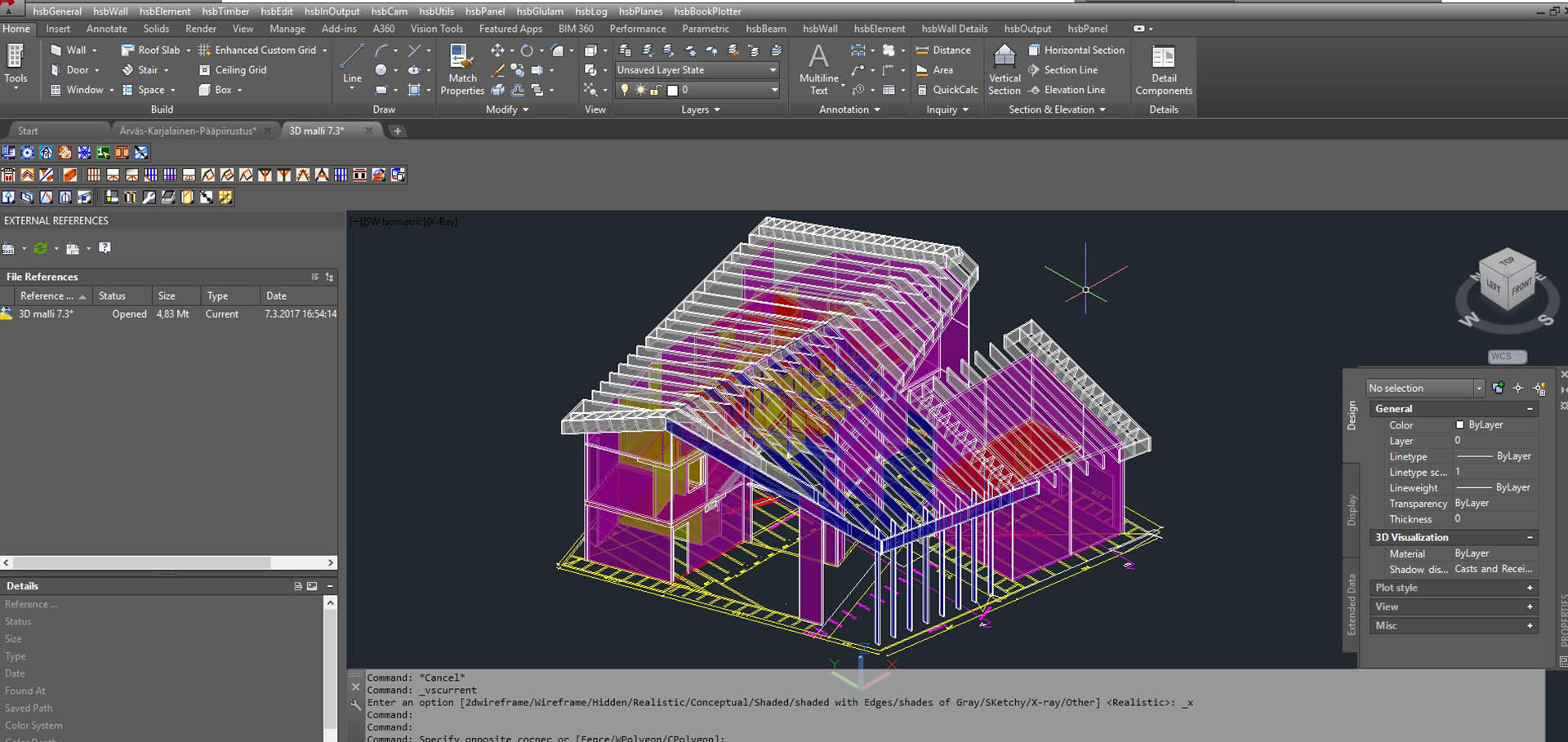Toggle PICKADD button in Properties palette

(1498, 389)
